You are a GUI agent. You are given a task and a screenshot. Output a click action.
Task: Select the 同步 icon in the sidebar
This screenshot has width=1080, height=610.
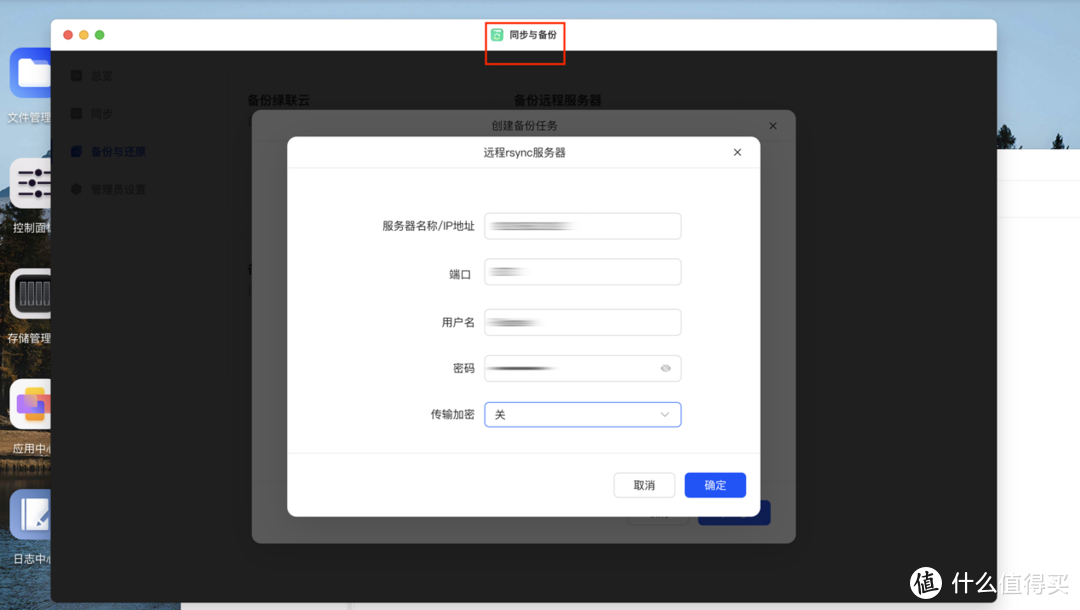click(78, 113)
